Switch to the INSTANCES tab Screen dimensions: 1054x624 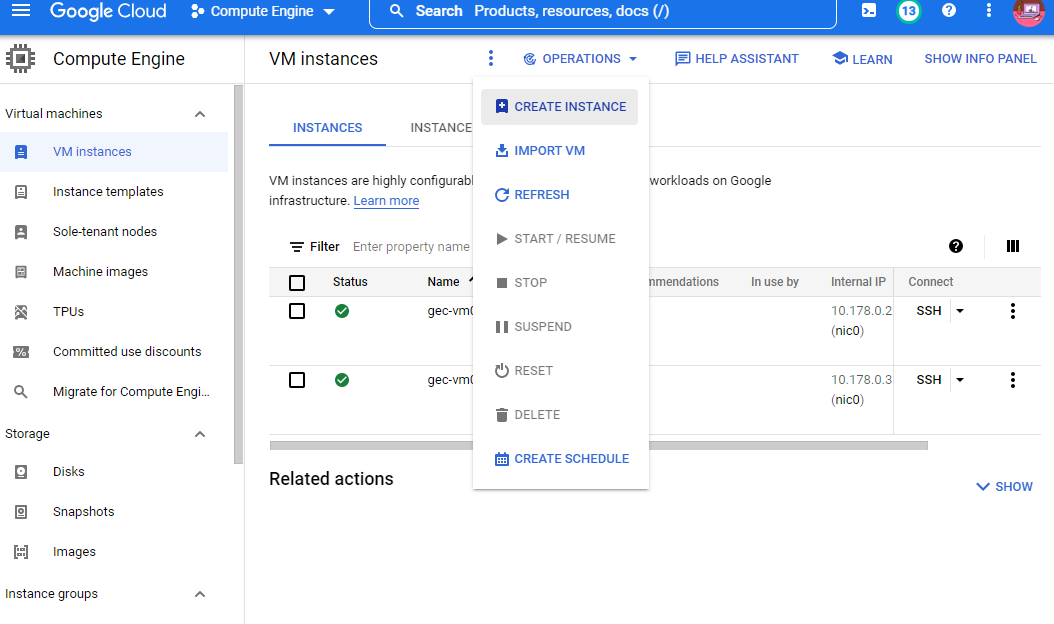(327, 128)
